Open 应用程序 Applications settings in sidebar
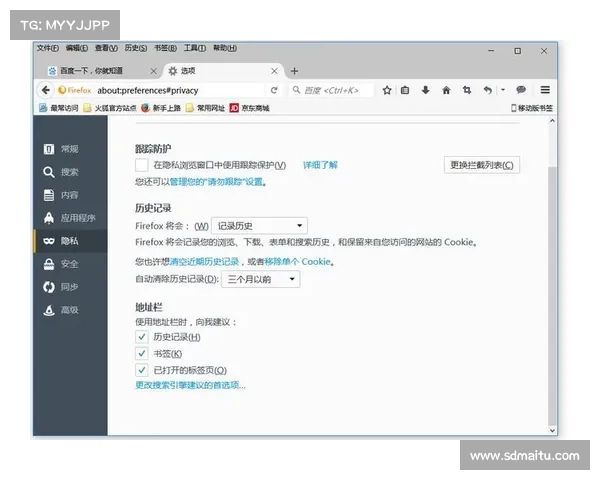 pos(70,218)
